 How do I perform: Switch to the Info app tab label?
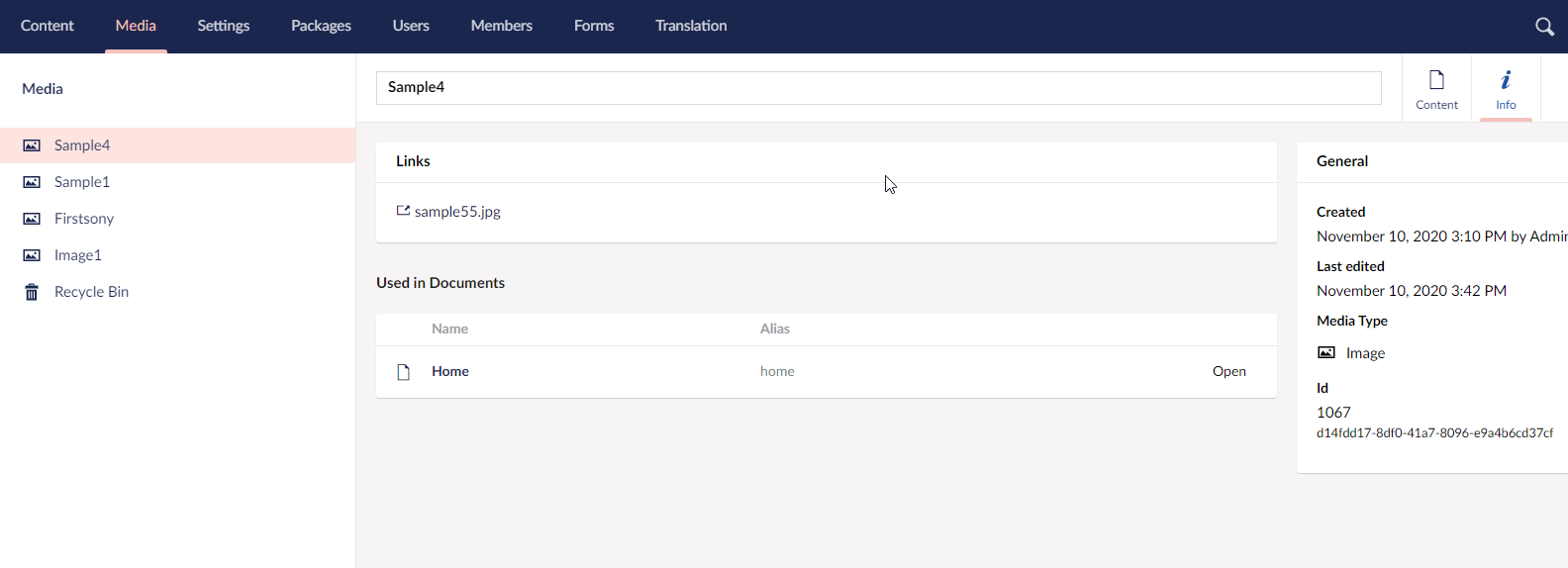pyautogui.click(x=1506, y=105)
